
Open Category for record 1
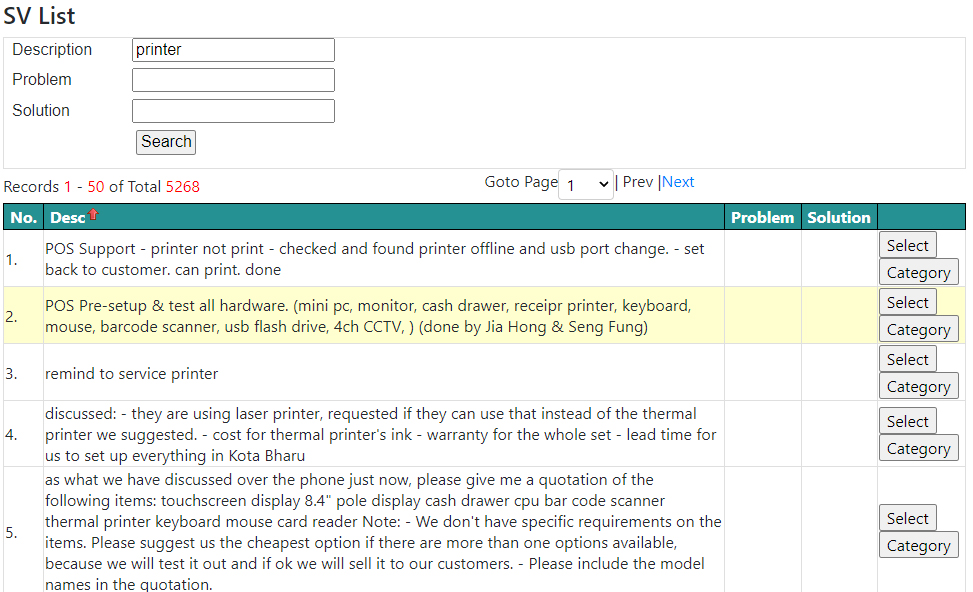click(918, 272)
